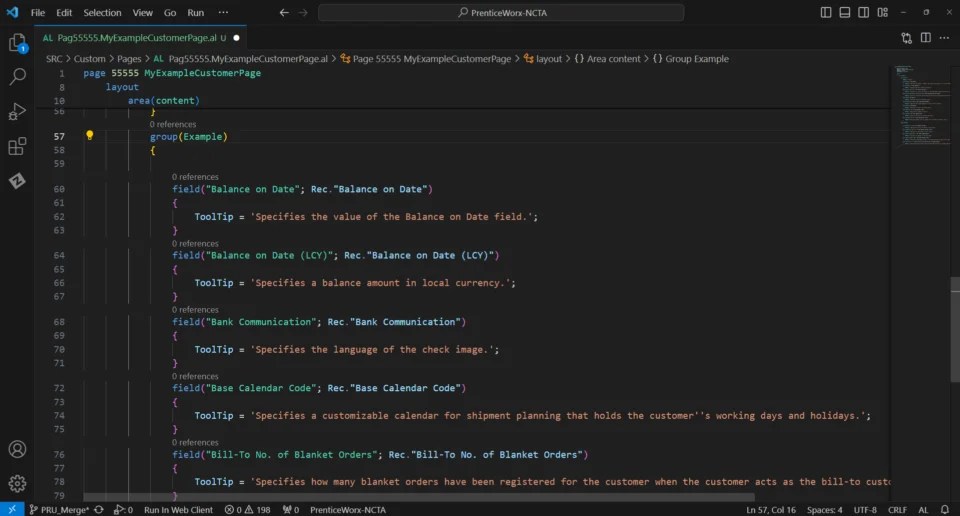Expand the 'Group Example' breadcrumb
This screenshot has width=960, height=516.
[691, 59]
